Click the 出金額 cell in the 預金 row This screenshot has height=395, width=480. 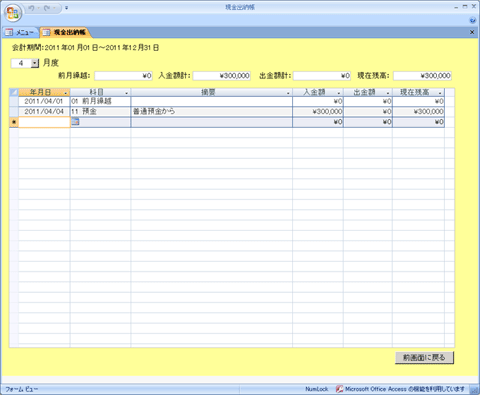pyautogui.click(x=368, y=112)
